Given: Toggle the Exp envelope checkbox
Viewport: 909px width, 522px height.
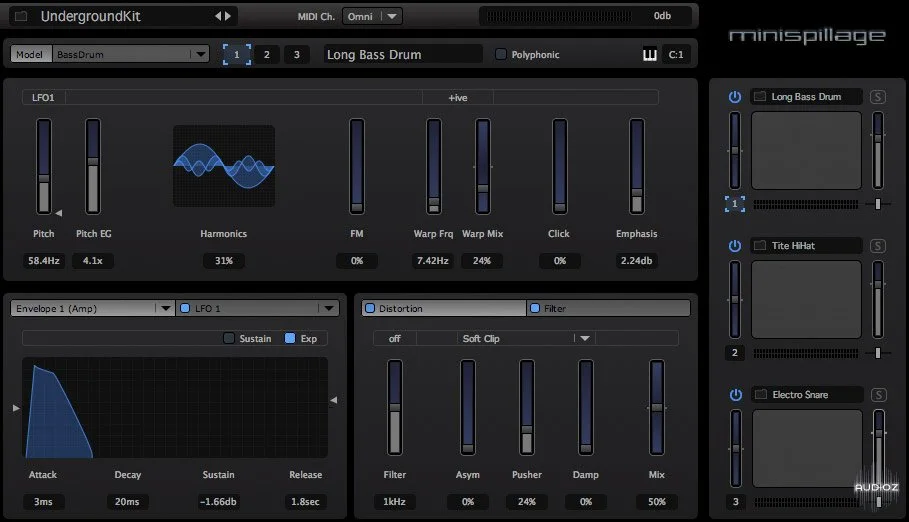Looking at the screenshot, I should [x=290, y=338].
